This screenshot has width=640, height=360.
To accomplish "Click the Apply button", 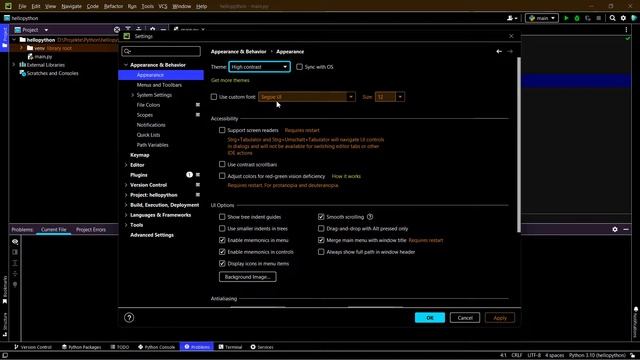I will (x=500, y=318).
